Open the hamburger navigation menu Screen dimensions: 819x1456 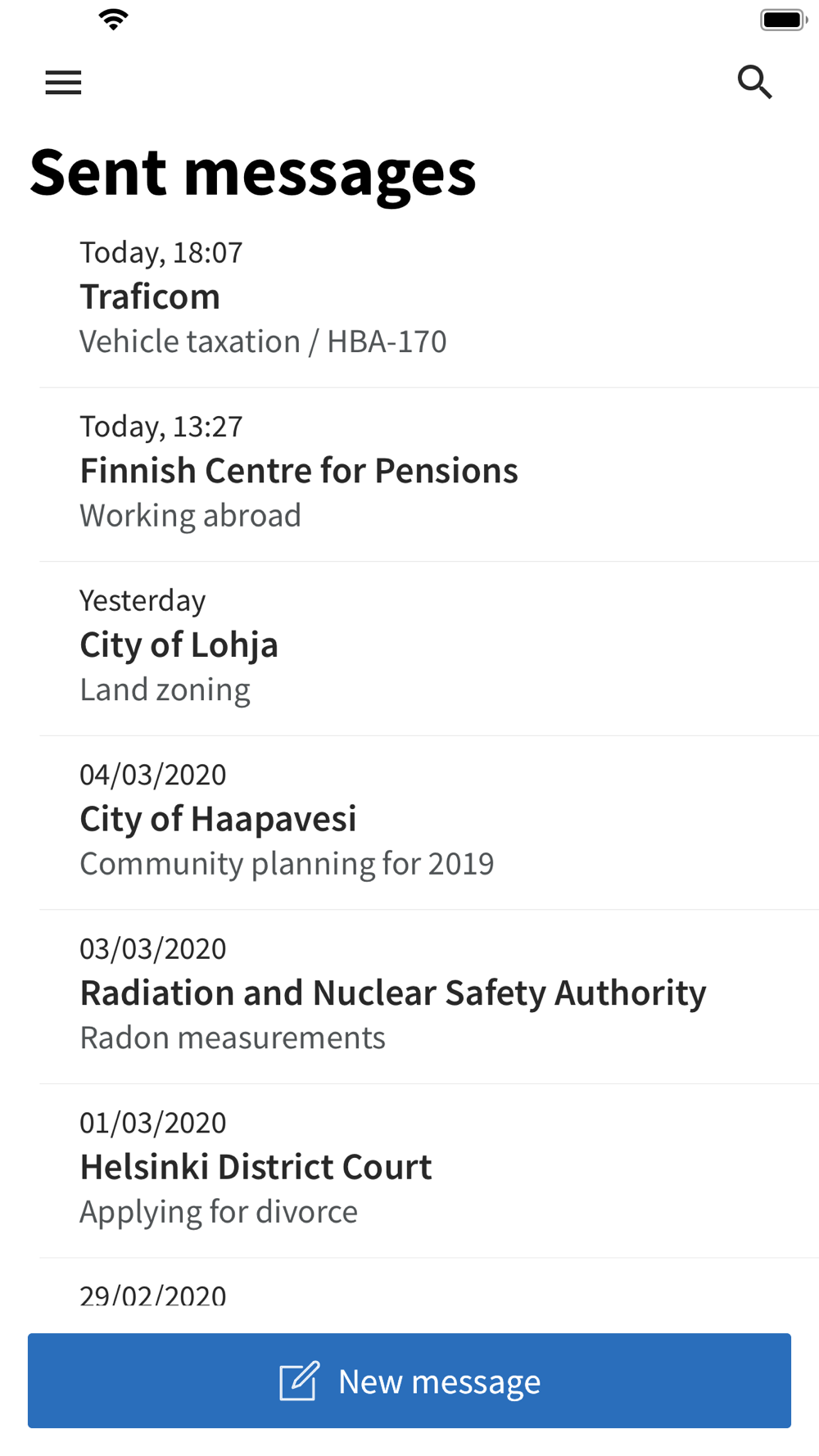(63, 83)
